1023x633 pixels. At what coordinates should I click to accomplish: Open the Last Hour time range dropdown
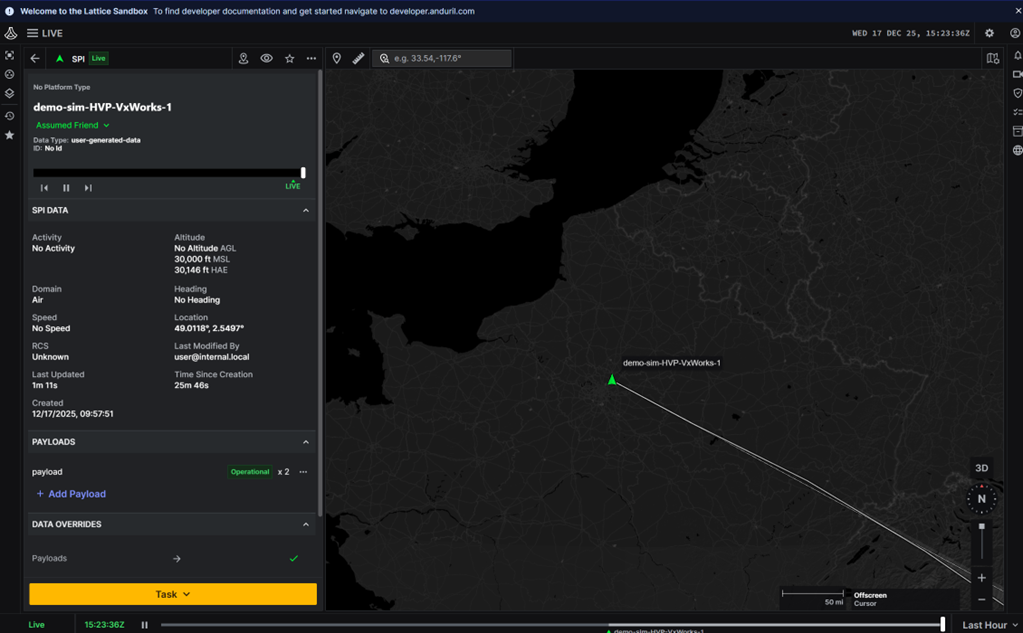(x=990, y=625)
